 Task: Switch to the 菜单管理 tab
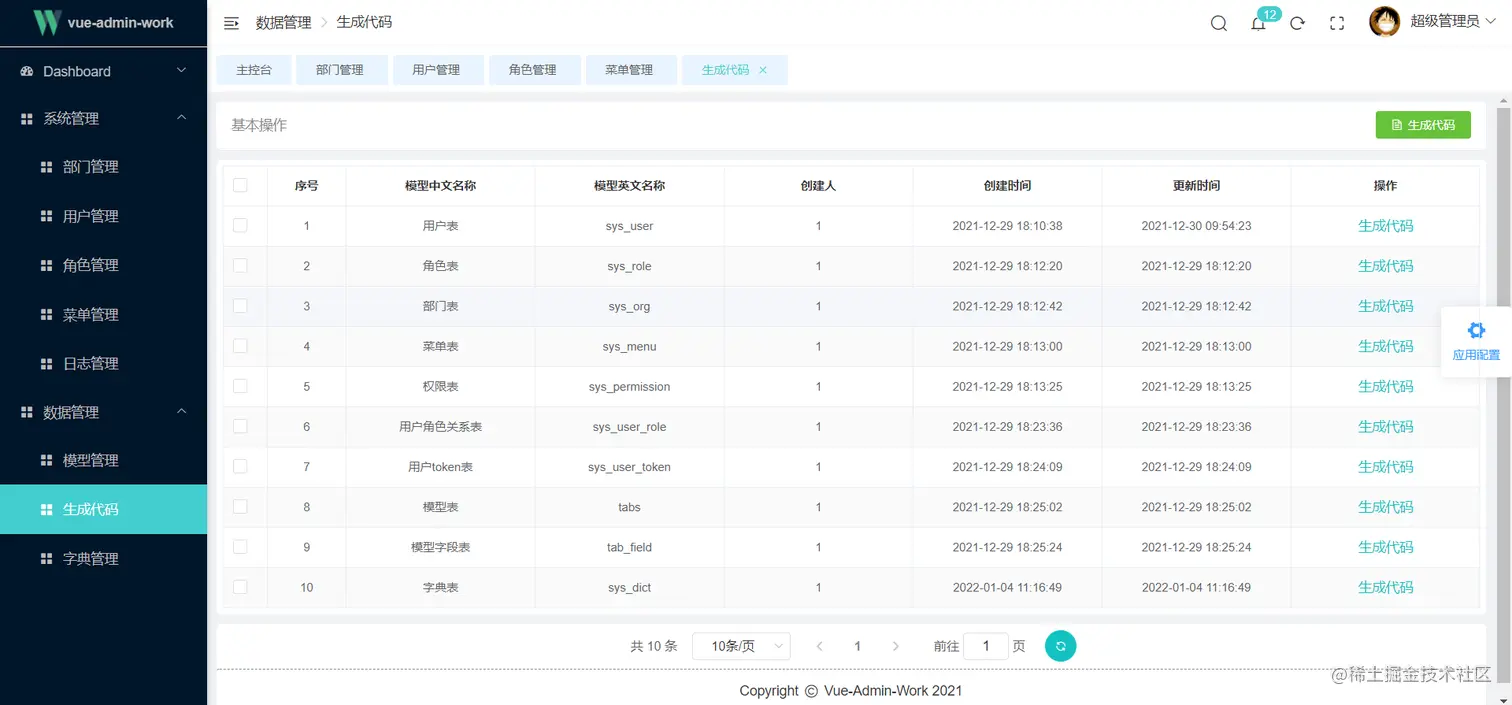629,70
